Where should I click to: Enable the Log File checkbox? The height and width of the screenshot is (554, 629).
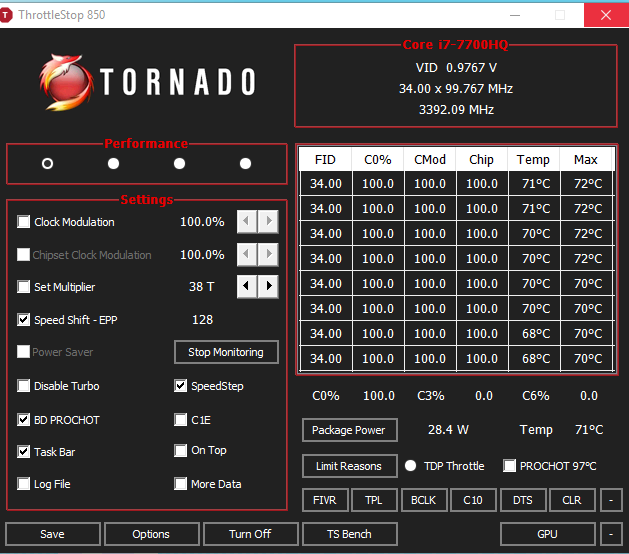click(x=23, y=484)
